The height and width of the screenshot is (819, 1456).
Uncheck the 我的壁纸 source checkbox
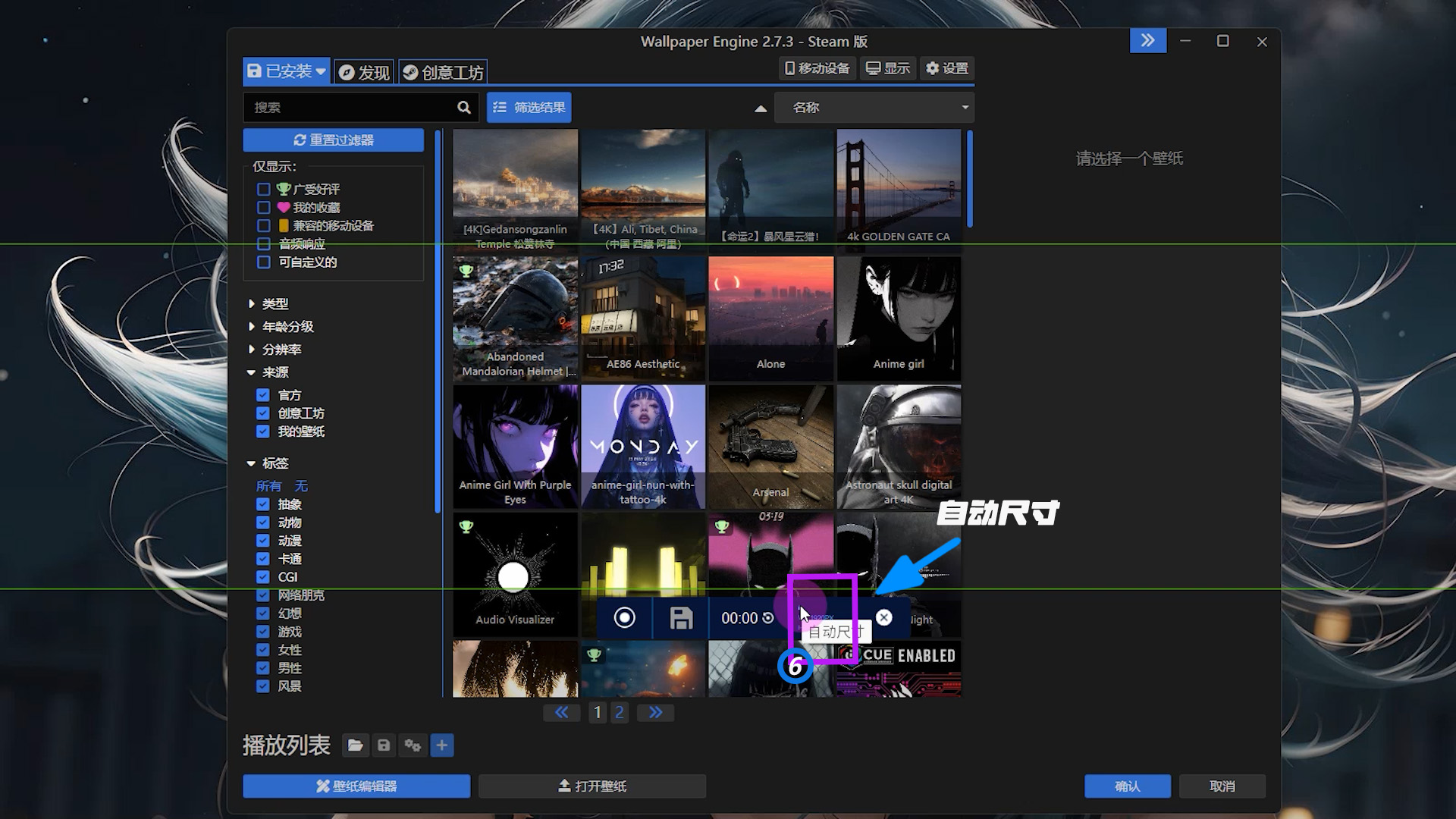click(263, 431)
